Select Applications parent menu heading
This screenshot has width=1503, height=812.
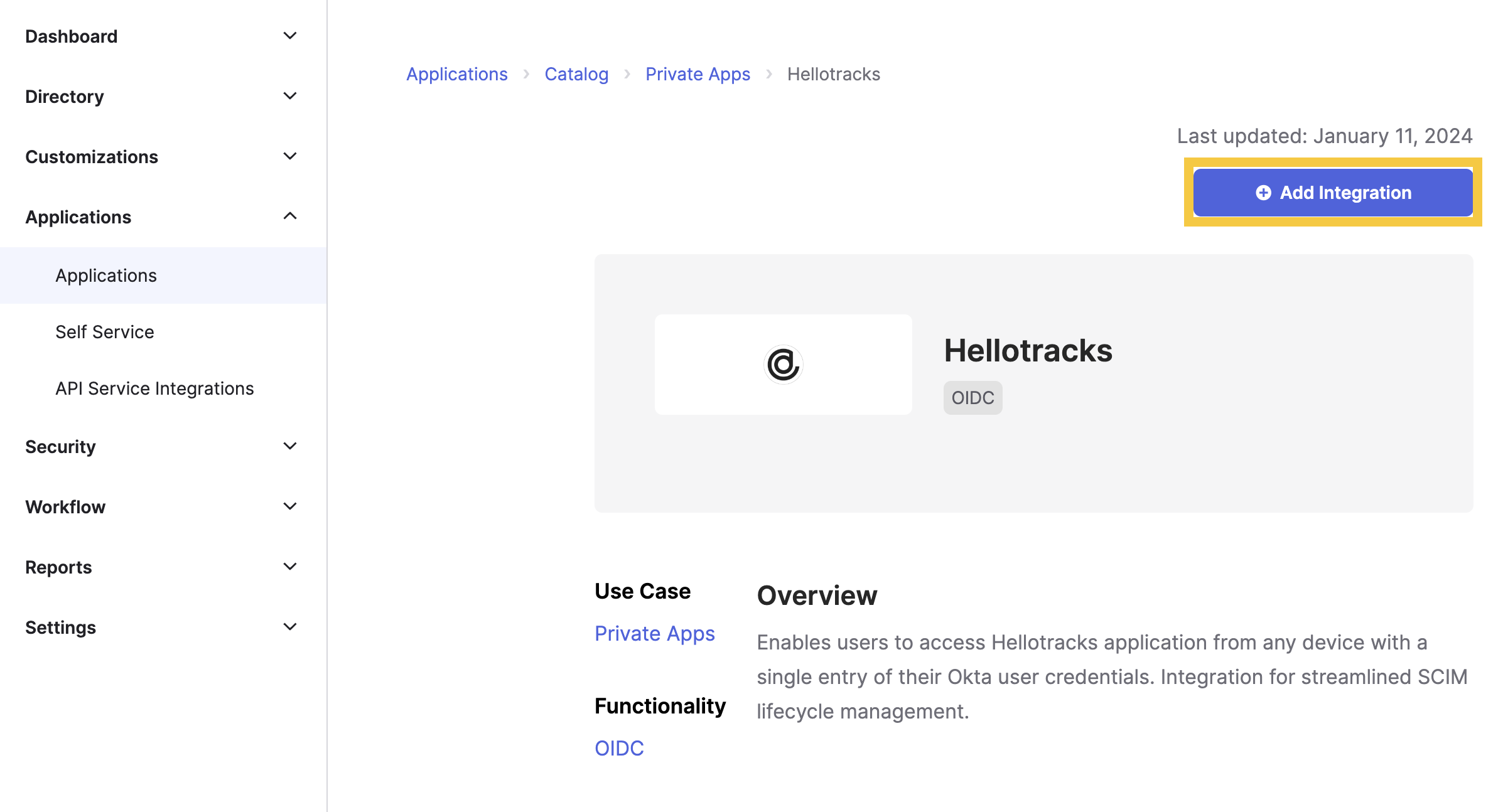(x=78, y=217)
